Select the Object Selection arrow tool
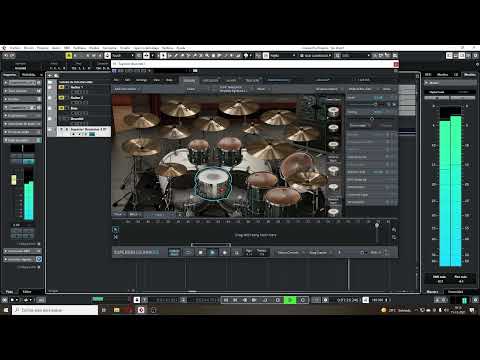 tap(163, 56)
